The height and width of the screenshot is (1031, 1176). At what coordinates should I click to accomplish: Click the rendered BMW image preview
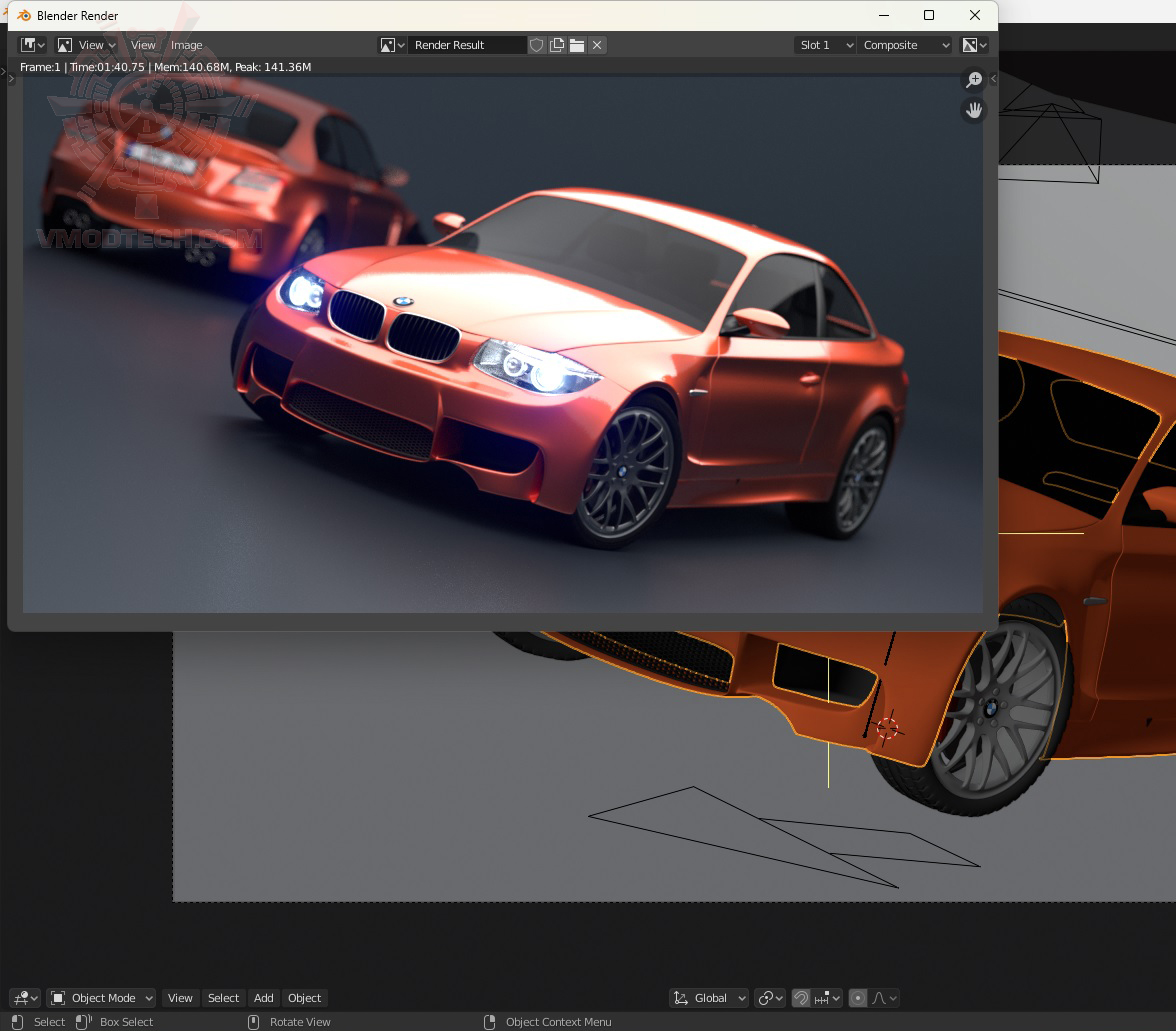(x=502, y=343)
